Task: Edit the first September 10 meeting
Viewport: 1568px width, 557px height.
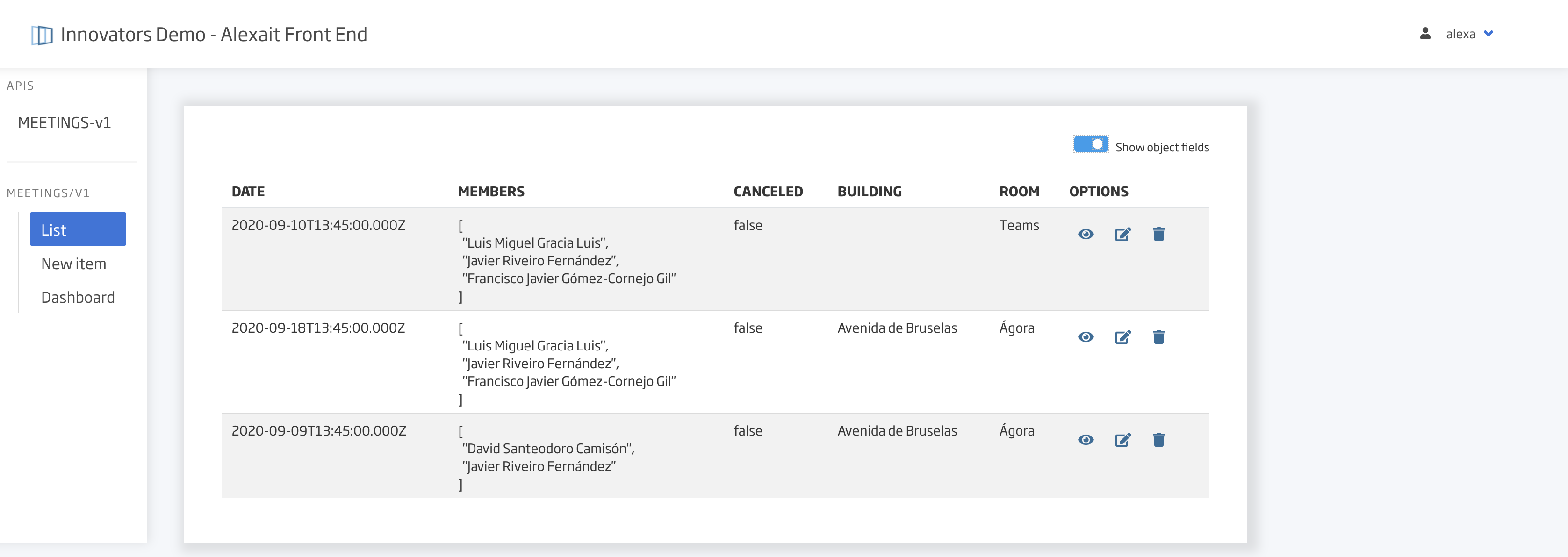Action: point(1122,234)
